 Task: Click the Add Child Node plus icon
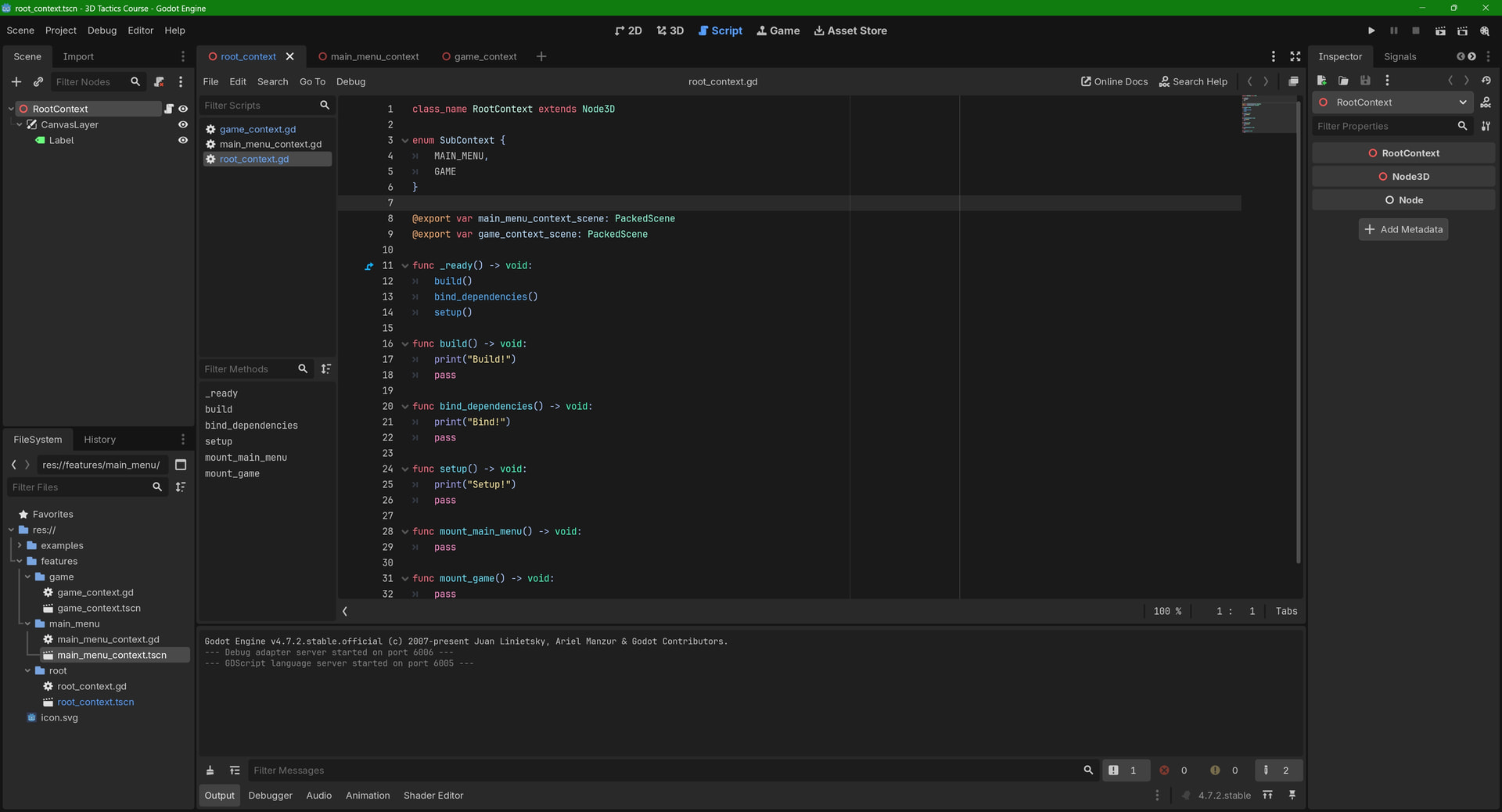coord(16,81)
